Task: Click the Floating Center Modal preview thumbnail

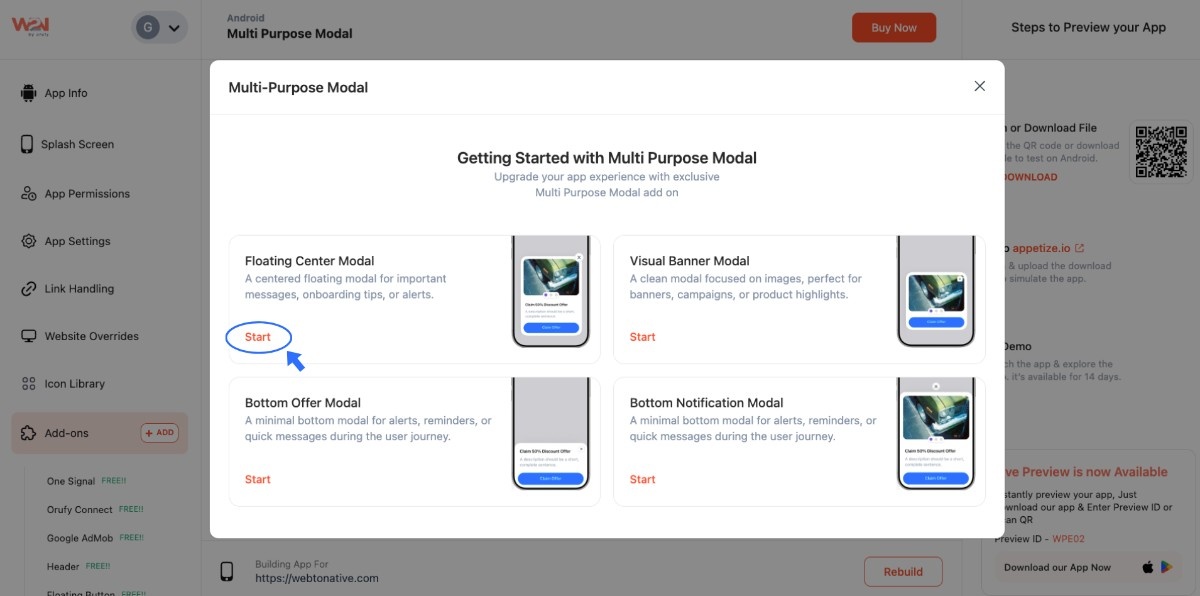Action: pos(551,292)
